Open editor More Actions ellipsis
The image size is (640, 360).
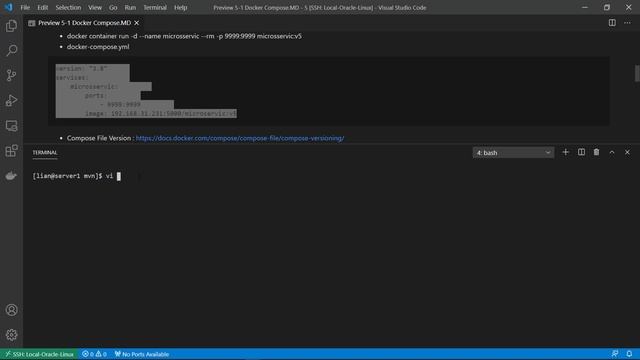627,23
